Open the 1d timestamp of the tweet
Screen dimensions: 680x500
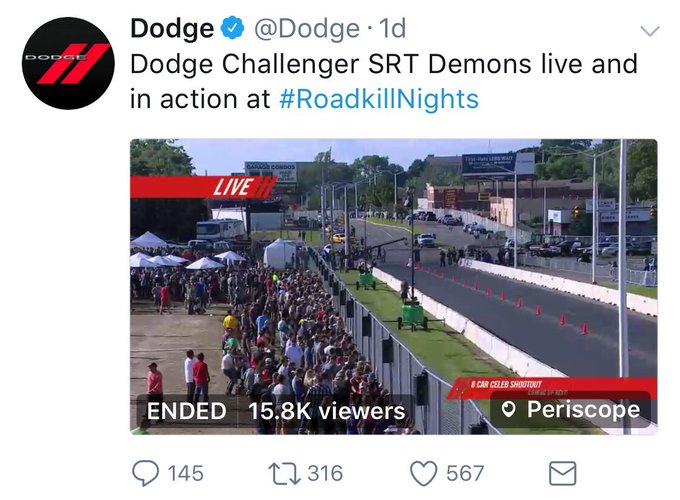[392, 29]
